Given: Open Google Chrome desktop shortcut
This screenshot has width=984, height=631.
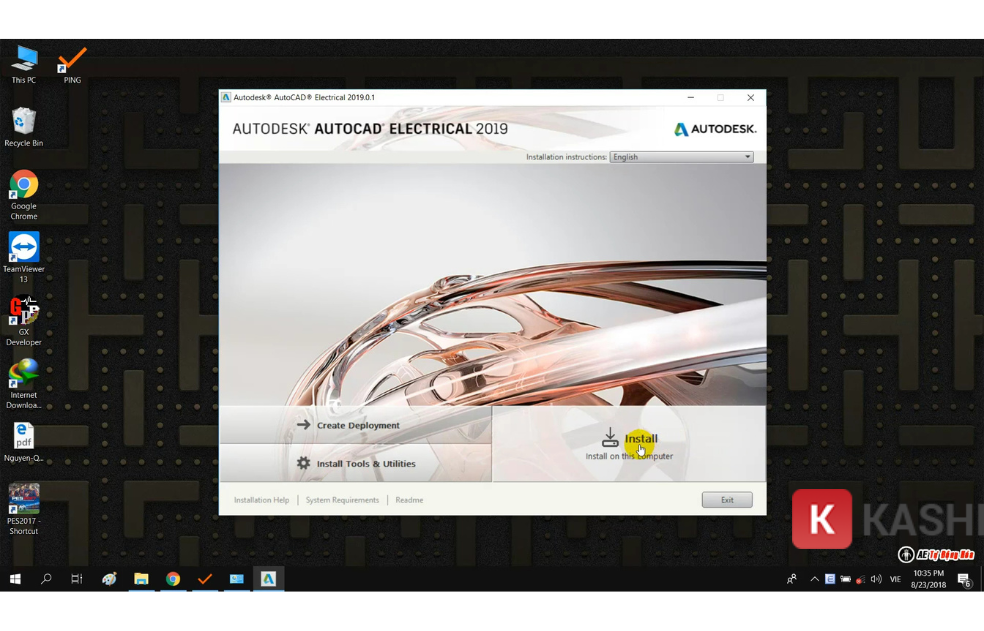Looking at the screenshot, I should tap(24, 195).
